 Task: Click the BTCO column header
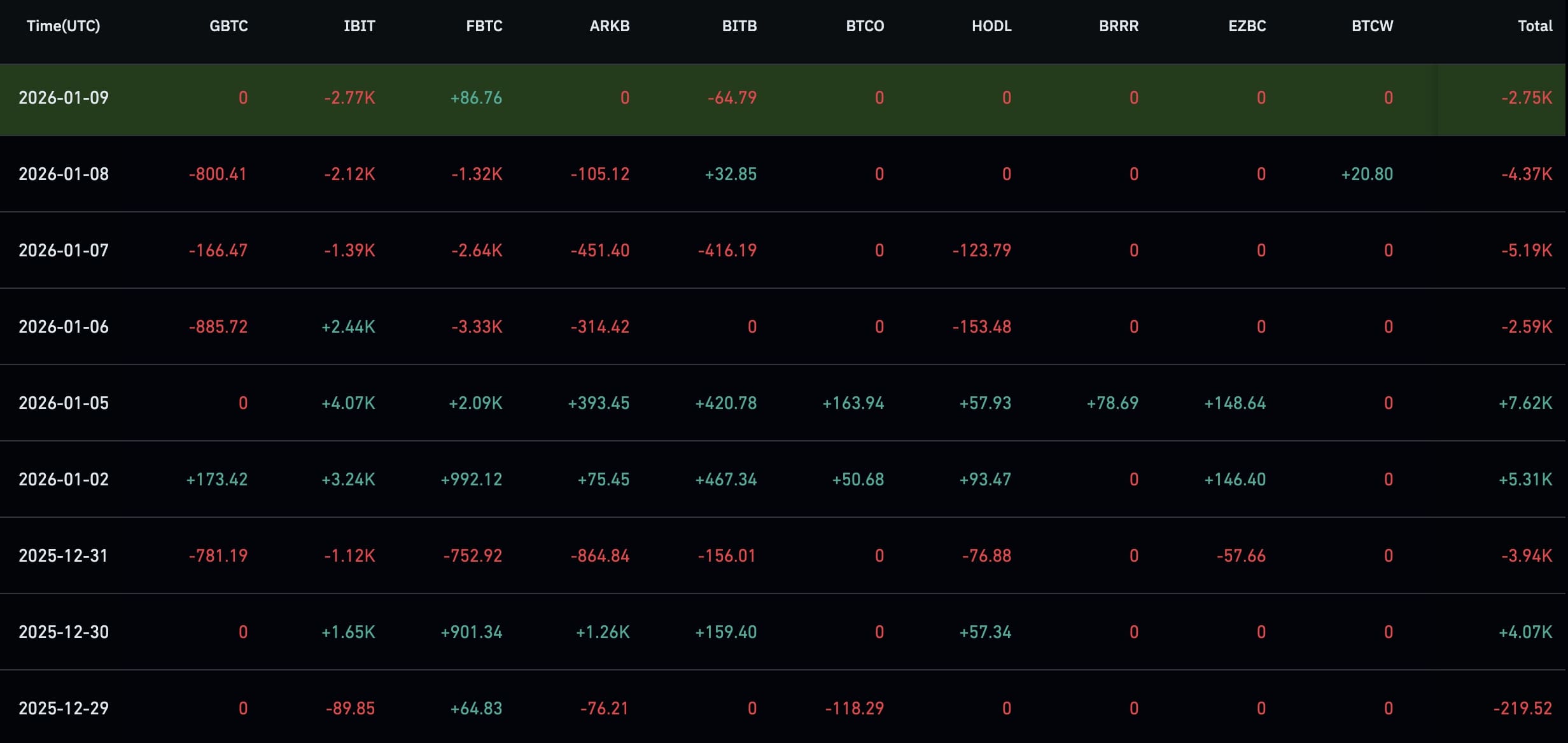click(x=865, y=26)
